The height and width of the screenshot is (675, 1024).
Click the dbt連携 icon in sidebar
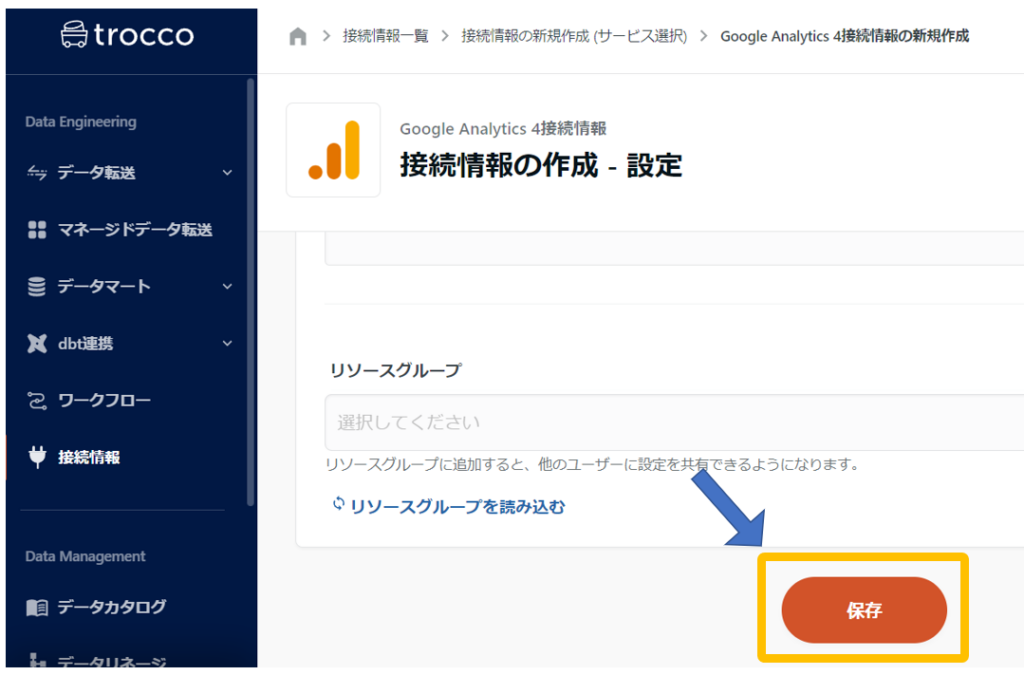tap(37, 344)
